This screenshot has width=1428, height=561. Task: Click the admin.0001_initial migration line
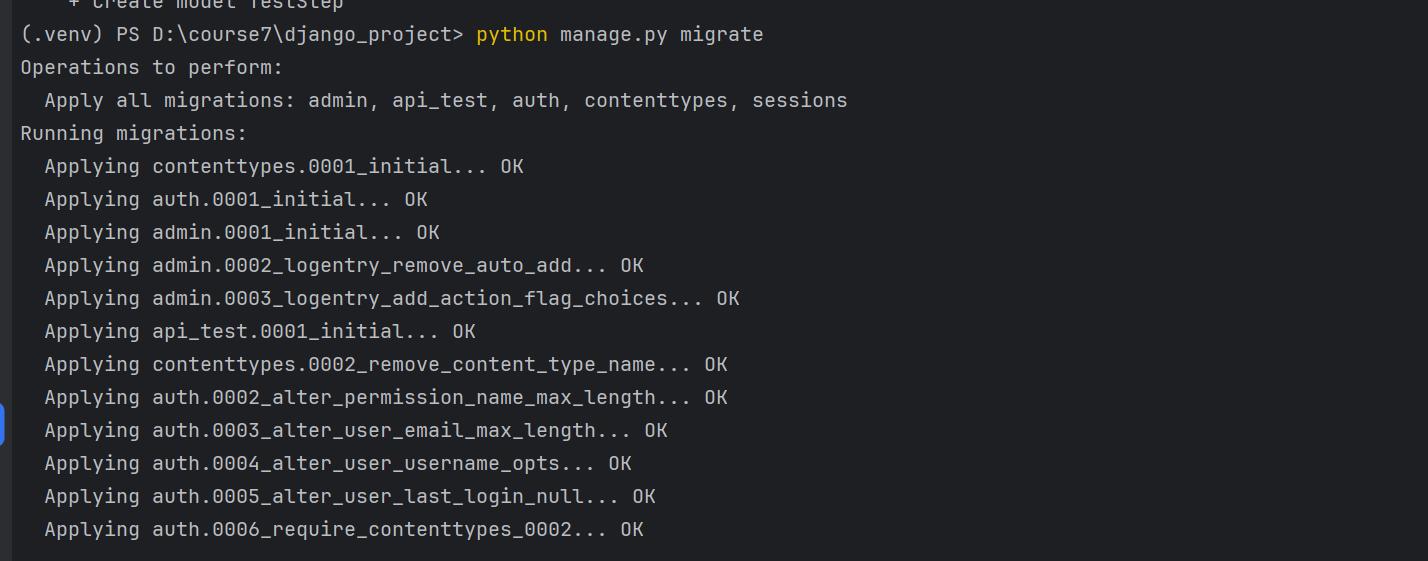[x=241, y=233]
